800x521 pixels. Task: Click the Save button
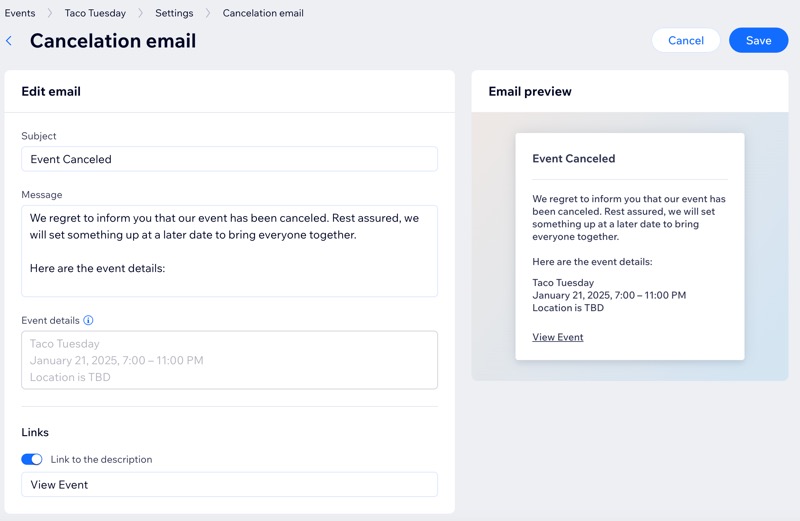(x=758, y=40)
